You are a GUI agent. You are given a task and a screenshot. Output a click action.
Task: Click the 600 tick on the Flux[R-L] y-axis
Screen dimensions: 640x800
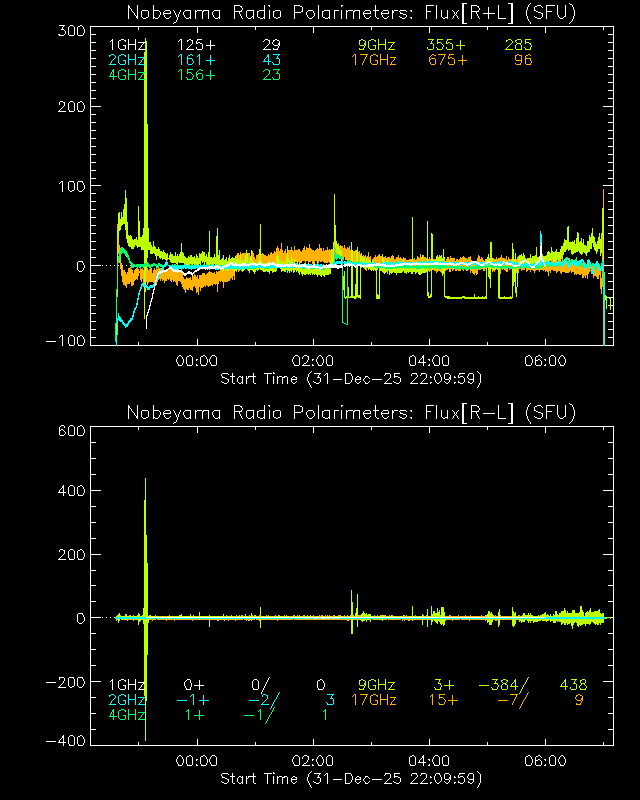click(x=68, y=431)
